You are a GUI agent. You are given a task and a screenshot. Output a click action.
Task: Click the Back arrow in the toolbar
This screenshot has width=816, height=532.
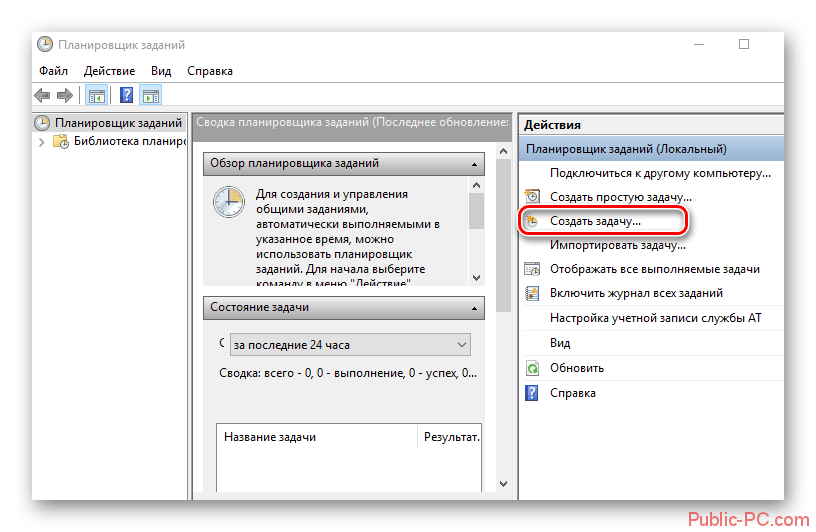point(42,96)
